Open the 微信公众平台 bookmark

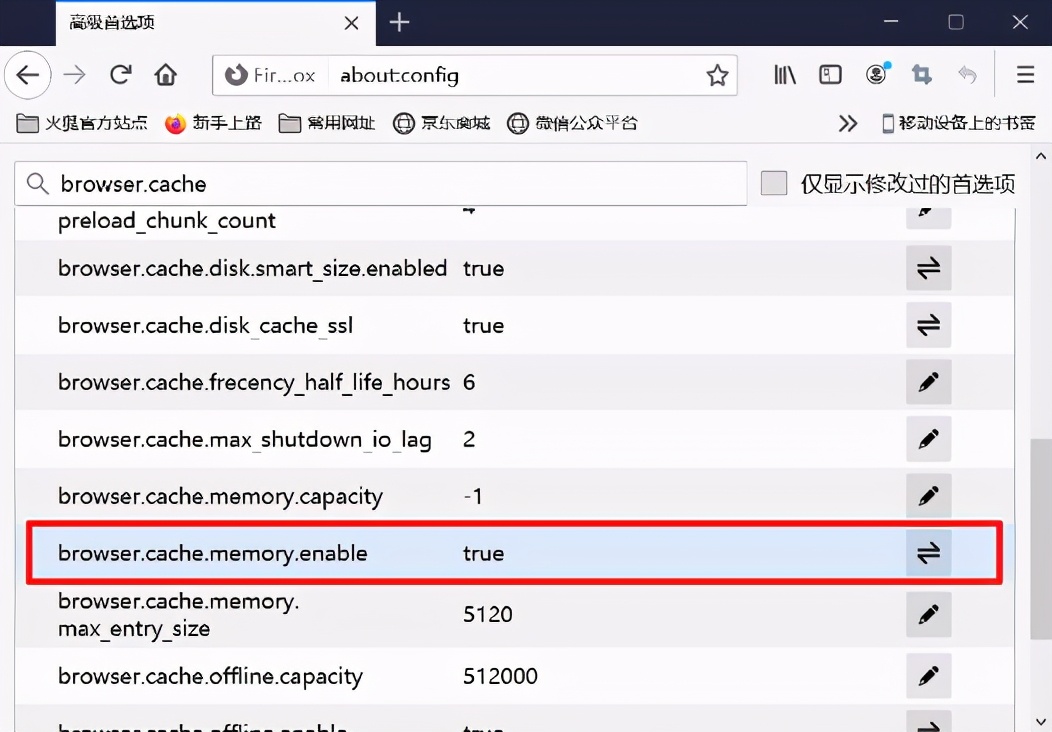click(572, 123)
